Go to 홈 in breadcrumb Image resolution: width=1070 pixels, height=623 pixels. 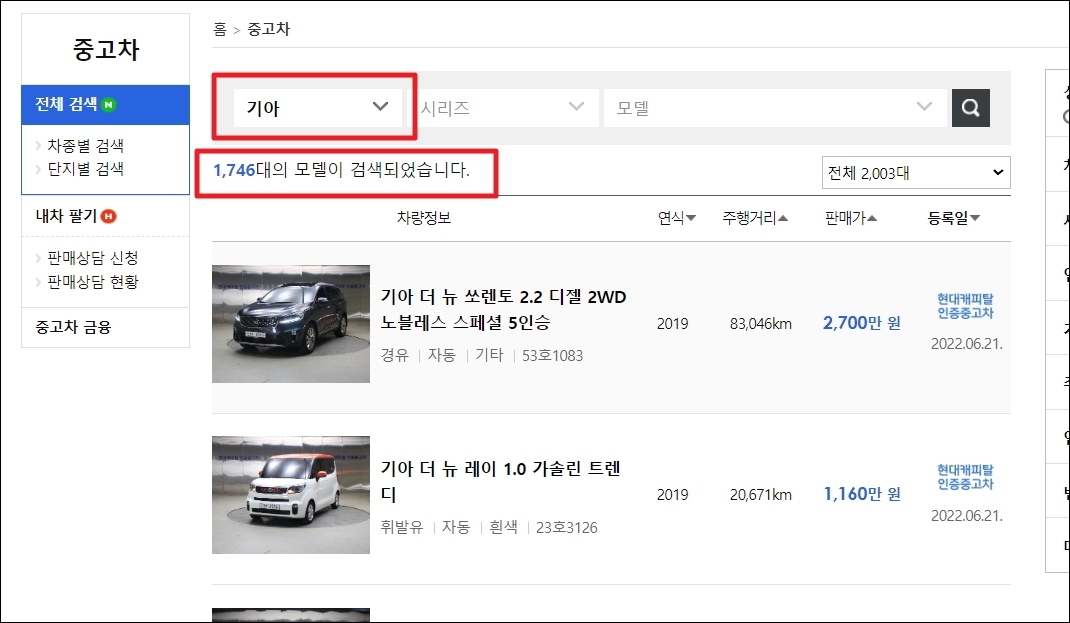[x=220, y=29]
